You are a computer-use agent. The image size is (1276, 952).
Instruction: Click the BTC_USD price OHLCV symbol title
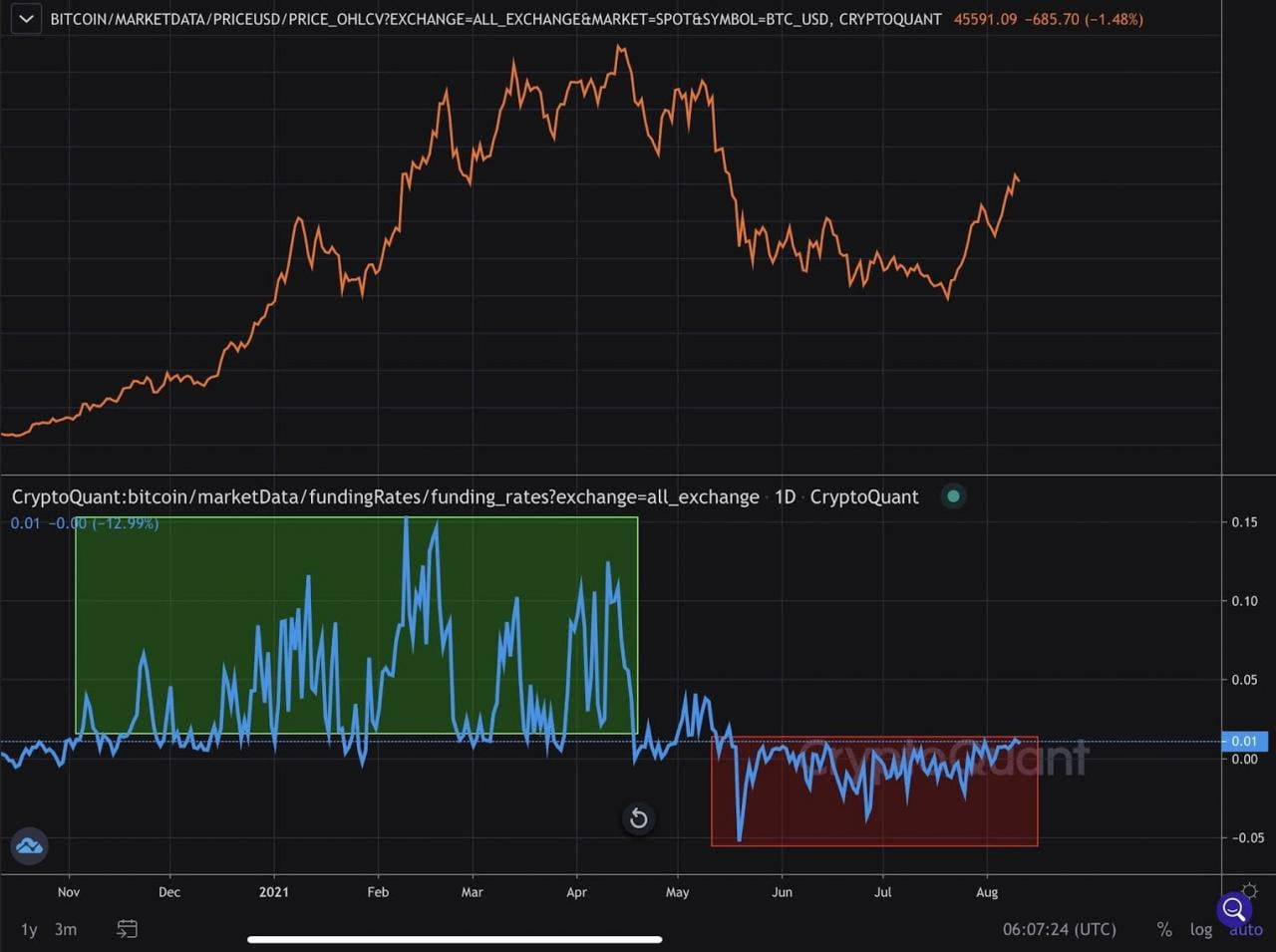click(495, 19)
